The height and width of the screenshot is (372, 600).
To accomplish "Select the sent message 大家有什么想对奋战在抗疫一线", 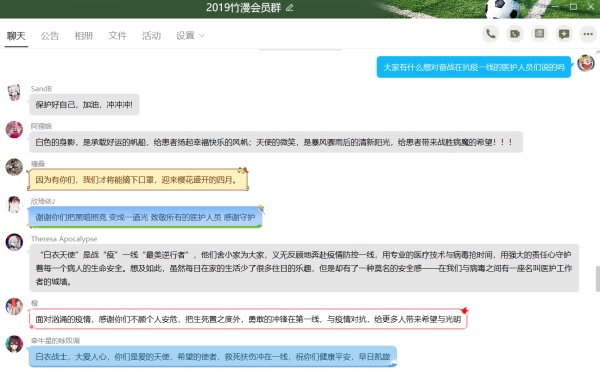I will (x=474, y=67).
